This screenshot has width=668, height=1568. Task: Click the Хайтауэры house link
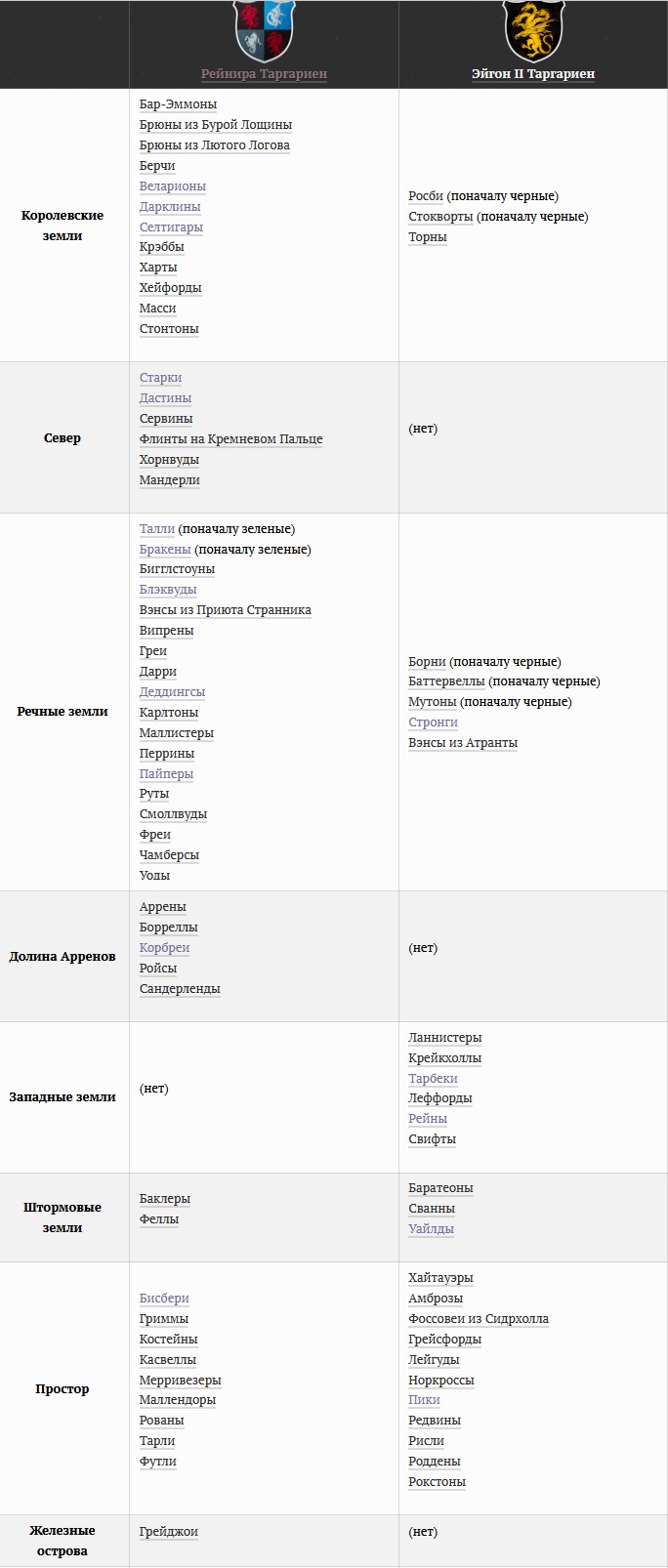(440, 1278)
